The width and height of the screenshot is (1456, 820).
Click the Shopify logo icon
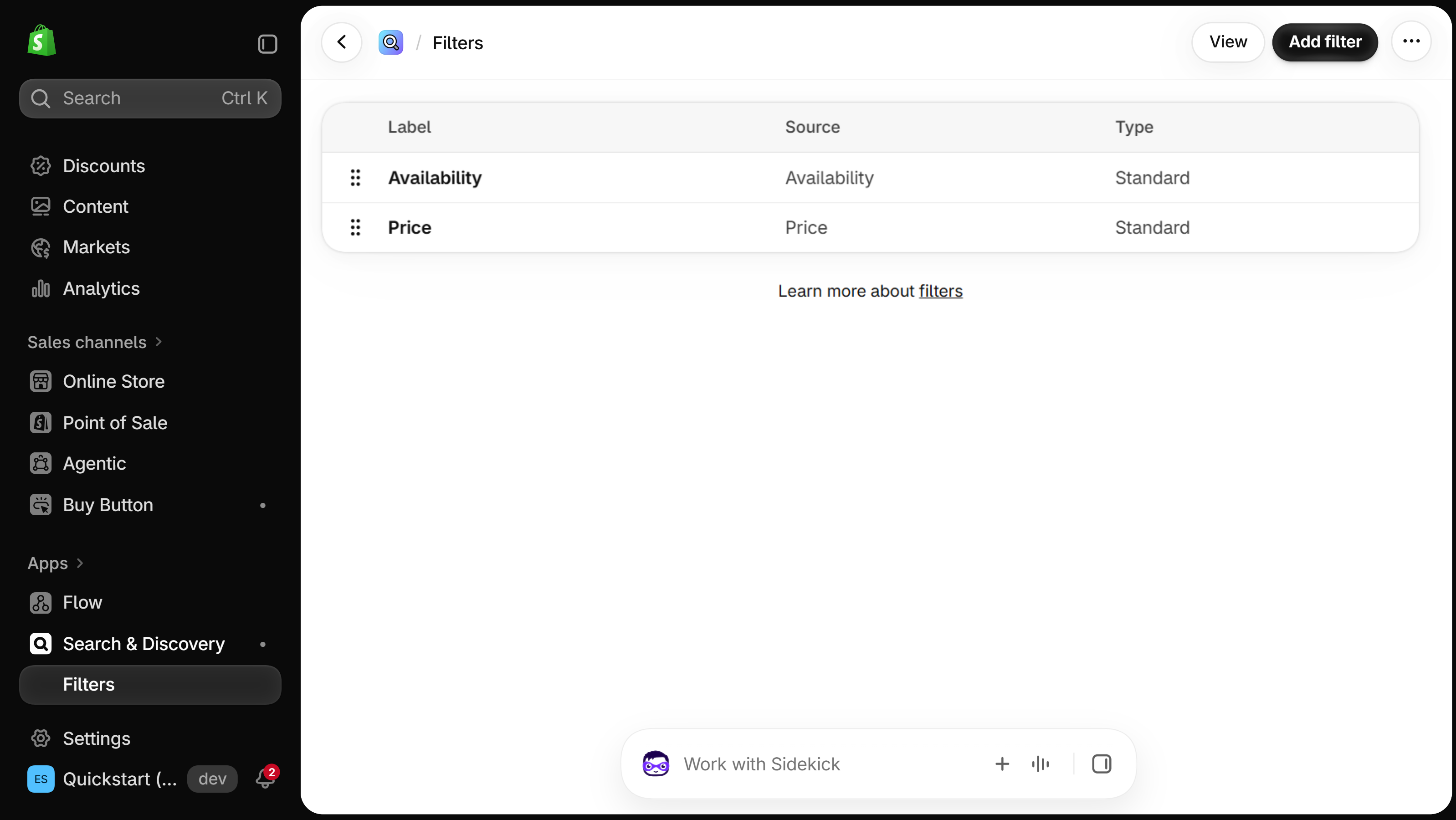pos(42,41)
